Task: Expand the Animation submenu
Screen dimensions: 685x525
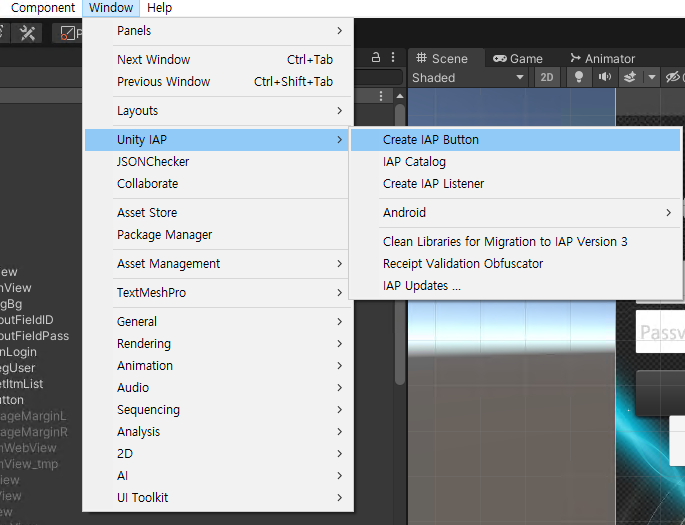Action: pyautogui.click(x=218, y=366)
